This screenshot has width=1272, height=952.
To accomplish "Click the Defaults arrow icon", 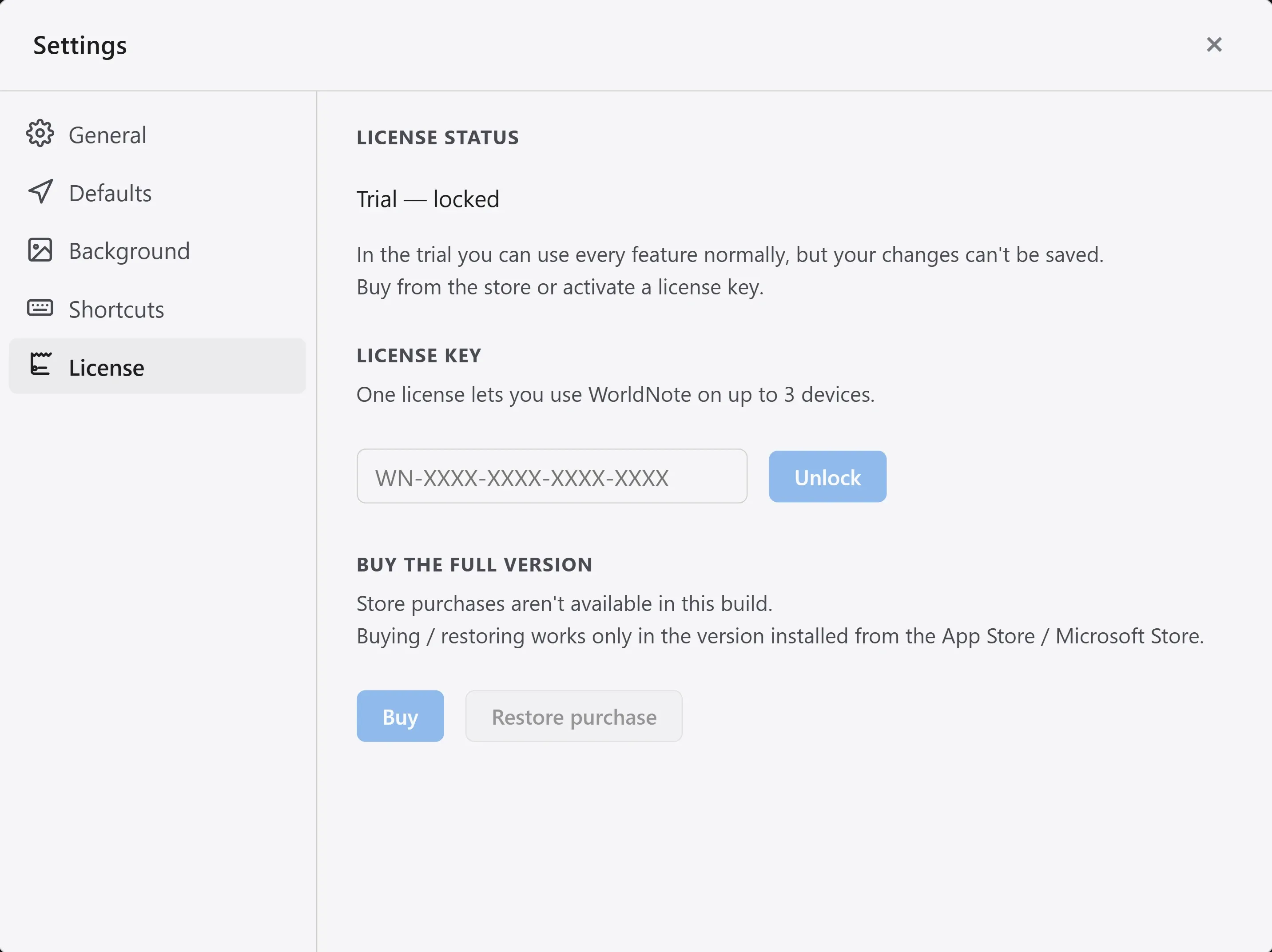I will tap(40, 192).
